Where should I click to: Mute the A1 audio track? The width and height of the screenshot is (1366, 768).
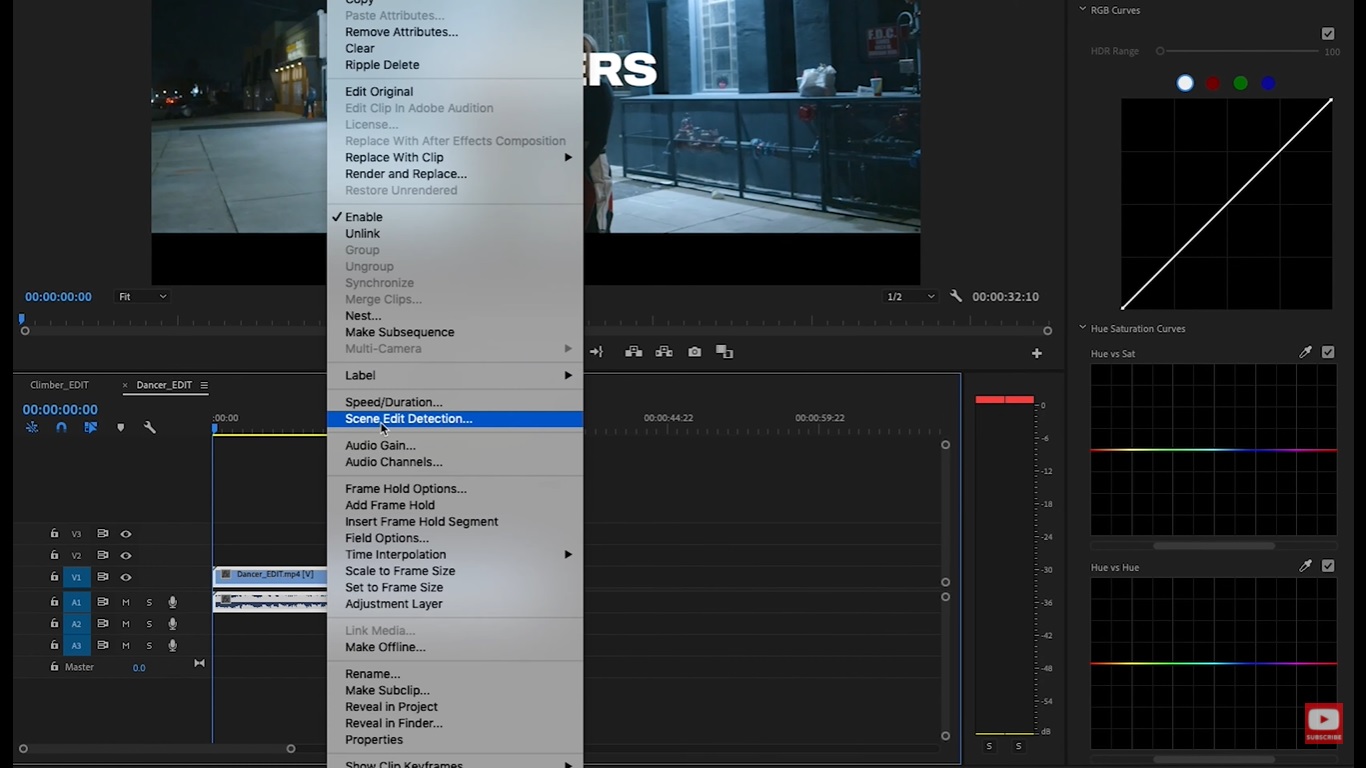(124, 602)
